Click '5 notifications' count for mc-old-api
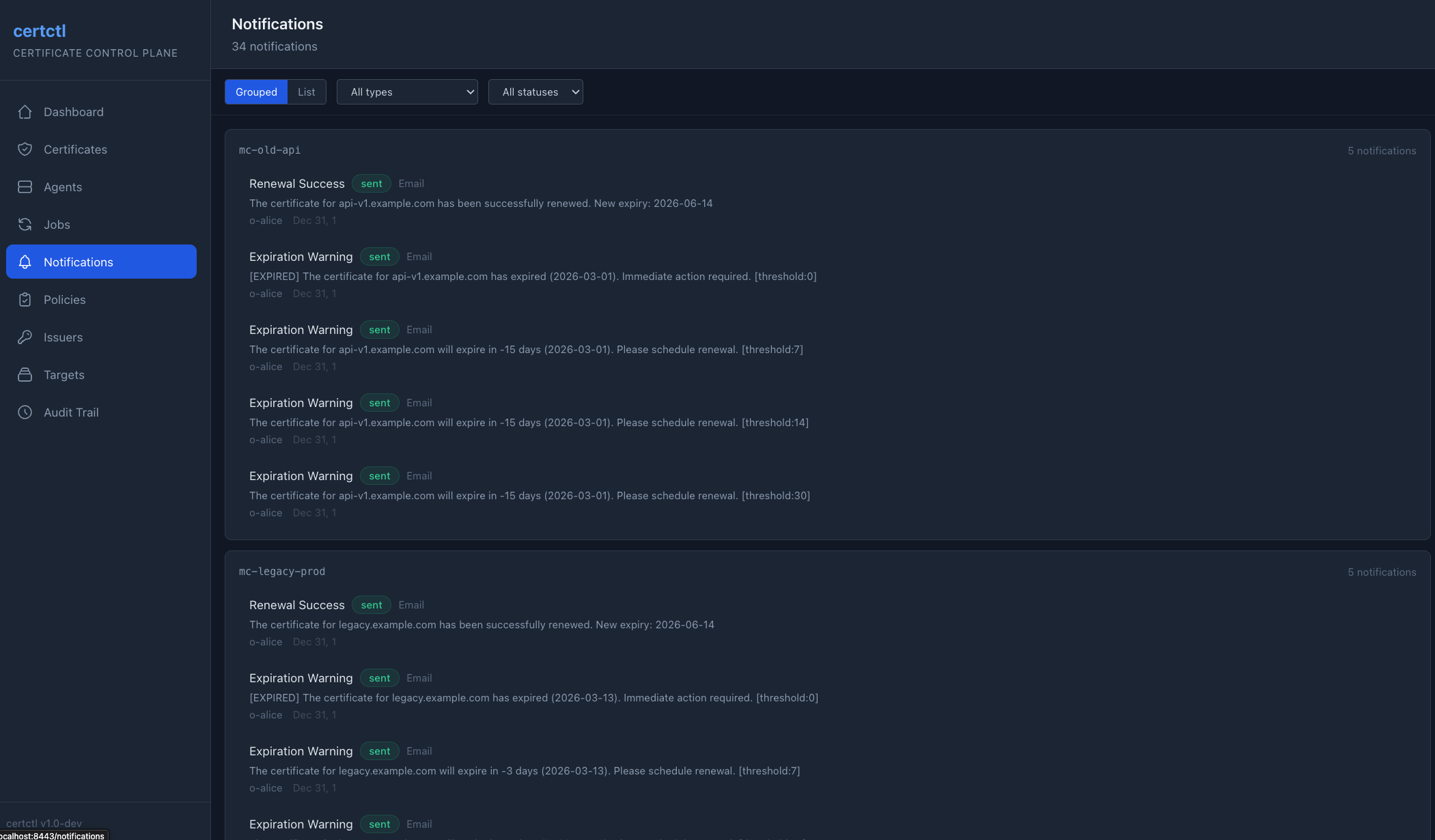 [x=1382, y=151]
